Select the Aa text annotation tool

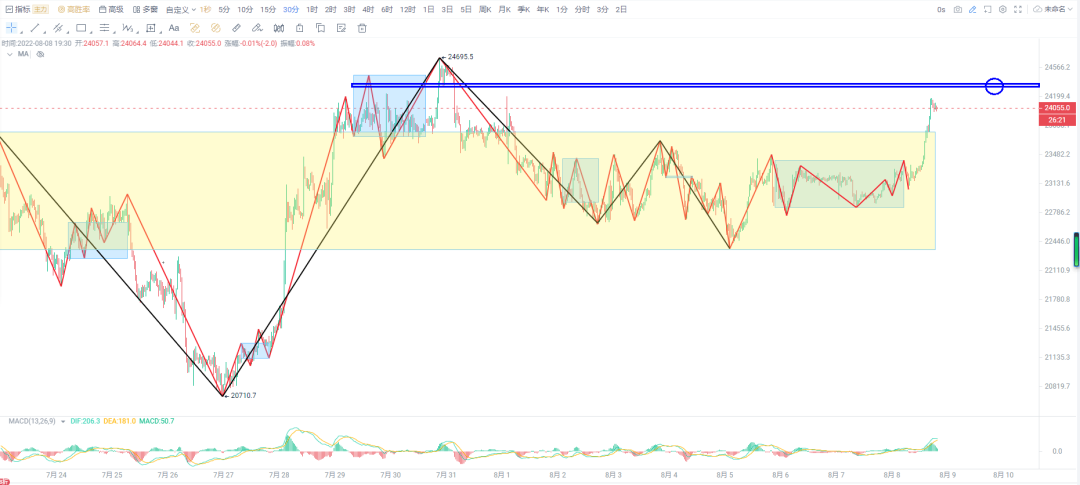click(174, 28)
